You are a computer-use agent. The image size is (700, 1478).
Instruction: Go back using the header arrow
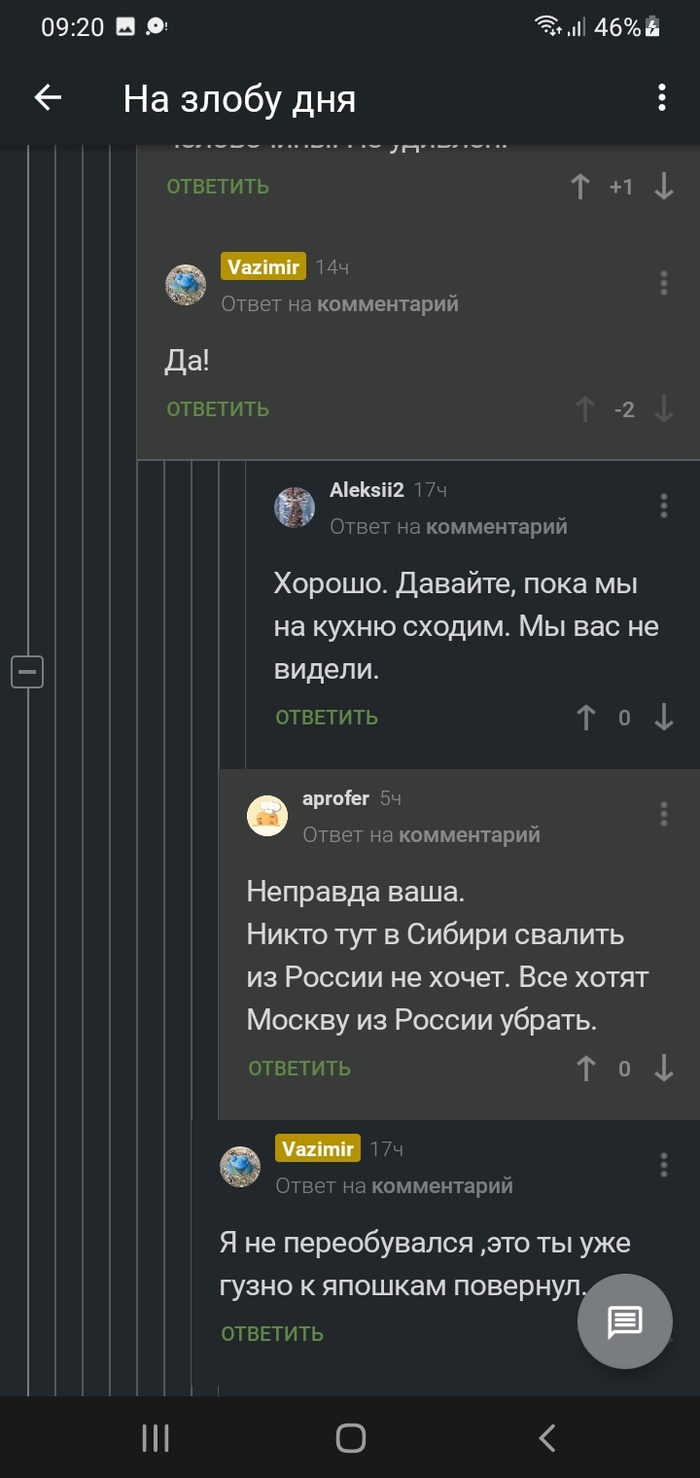[x=48, y=97]
